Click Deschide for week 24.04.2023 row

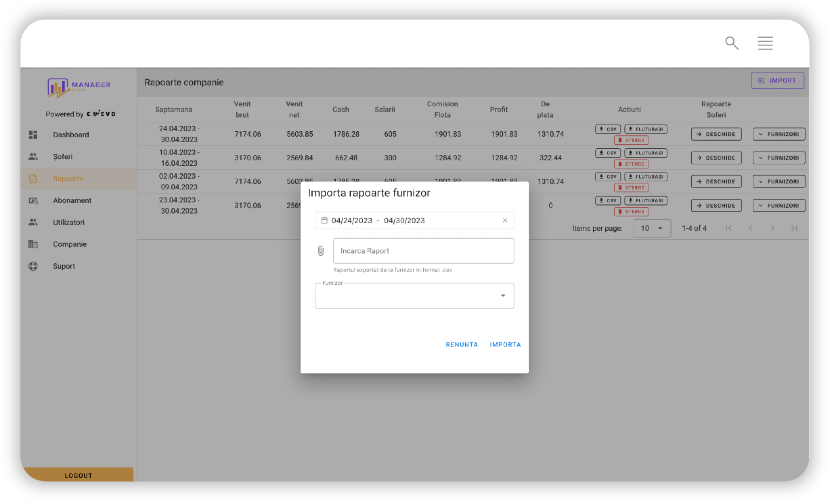click(716, 134)
